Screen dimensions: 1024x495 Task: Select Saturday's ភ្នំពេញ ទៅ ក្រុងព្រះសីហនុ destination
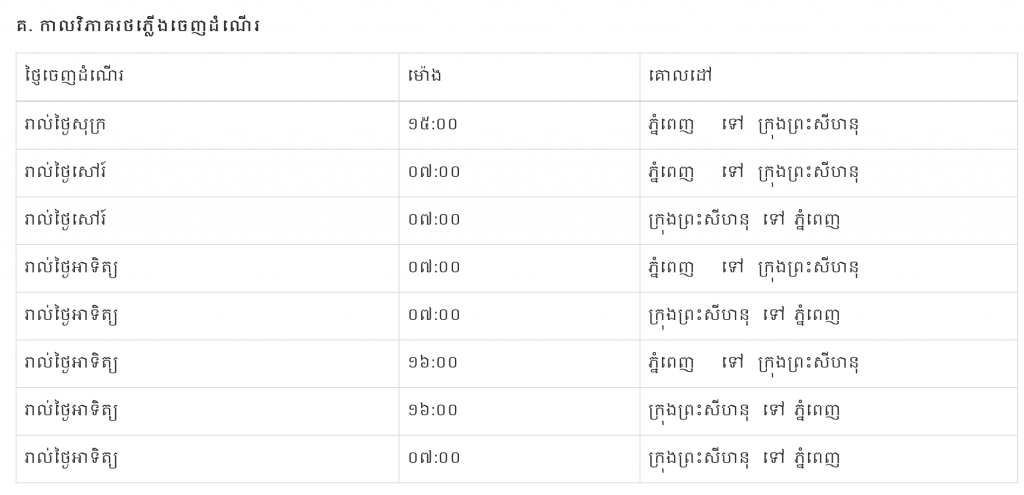(753, 172)
